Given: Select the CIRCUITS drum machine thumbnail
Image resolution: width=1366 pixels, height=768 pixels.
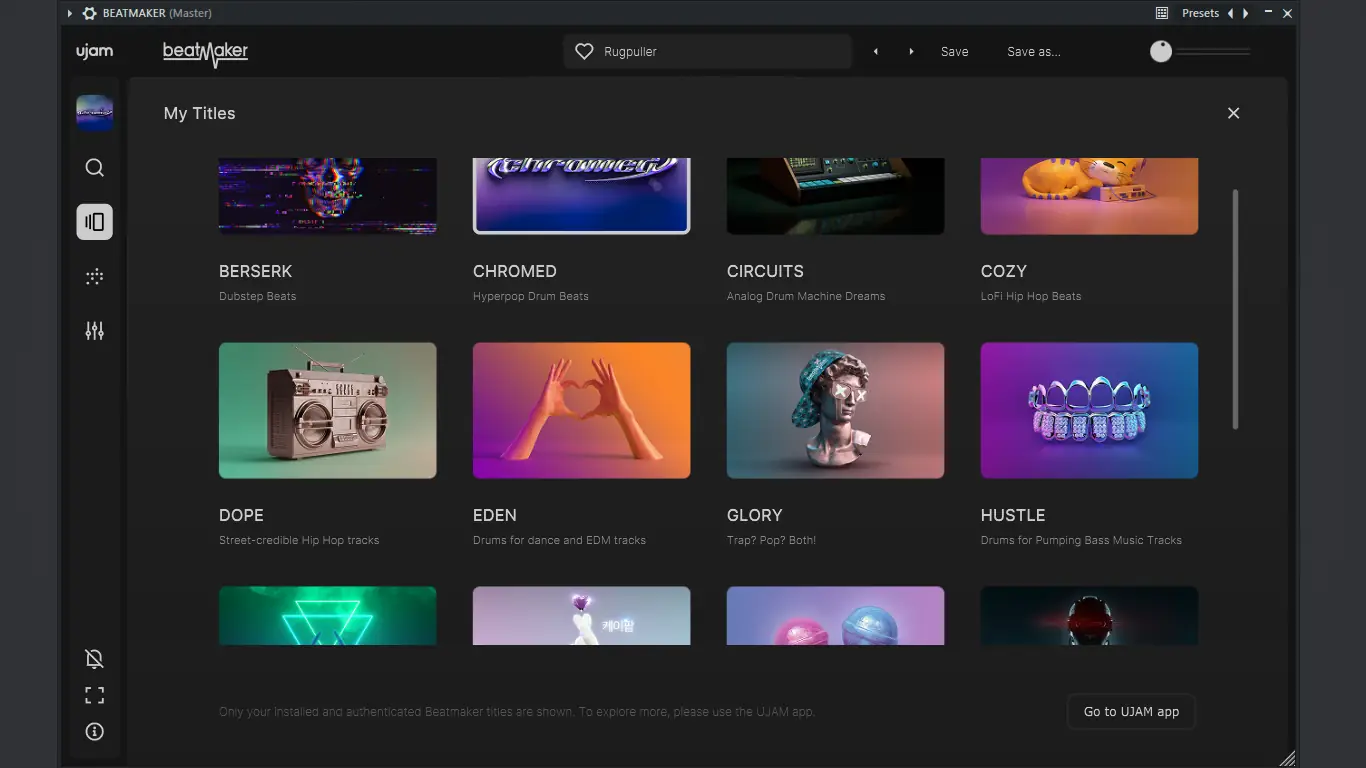Looking at the screenshot, I should [x=835, y=196].
